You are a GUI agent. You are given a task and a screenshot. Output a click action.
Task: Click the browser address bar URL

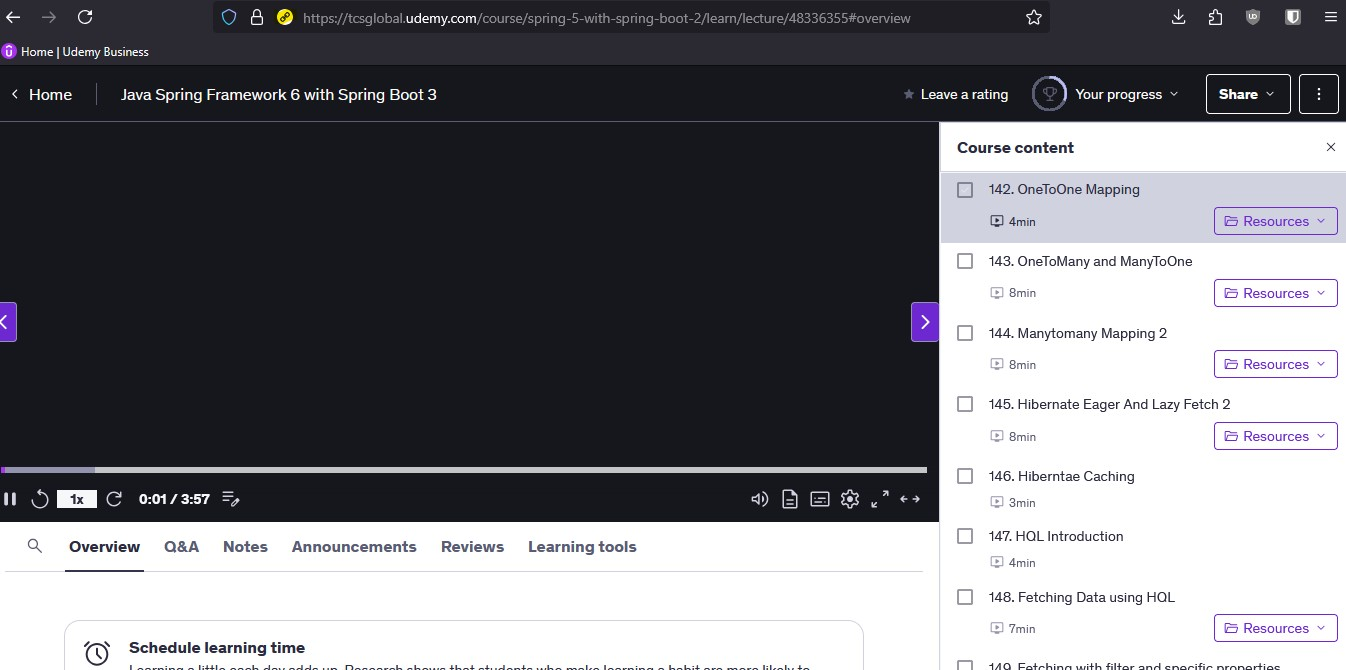606,17
